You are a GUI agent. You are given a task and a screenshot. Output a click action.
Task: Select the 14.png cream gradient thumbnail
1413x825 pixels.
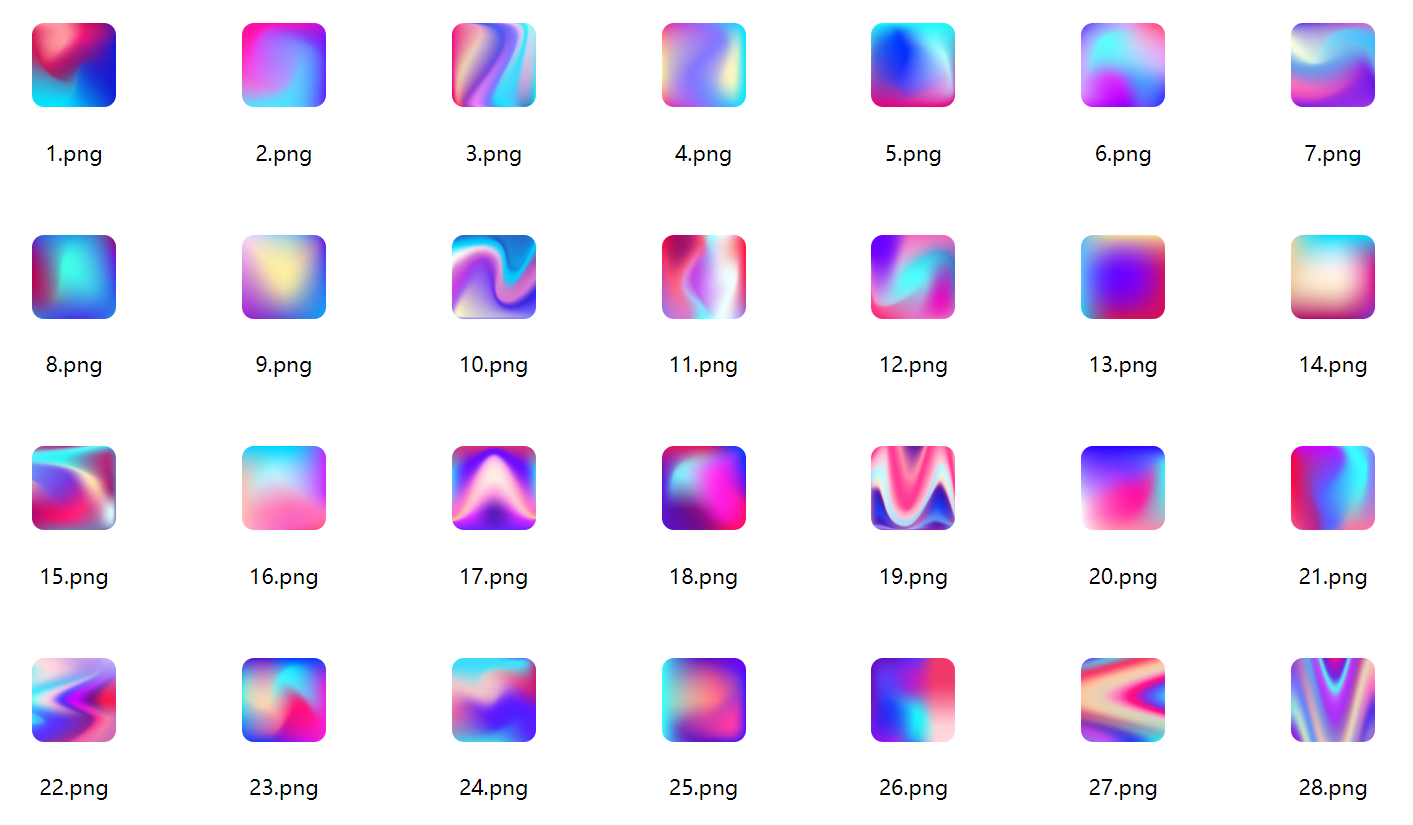[1333, 277]
